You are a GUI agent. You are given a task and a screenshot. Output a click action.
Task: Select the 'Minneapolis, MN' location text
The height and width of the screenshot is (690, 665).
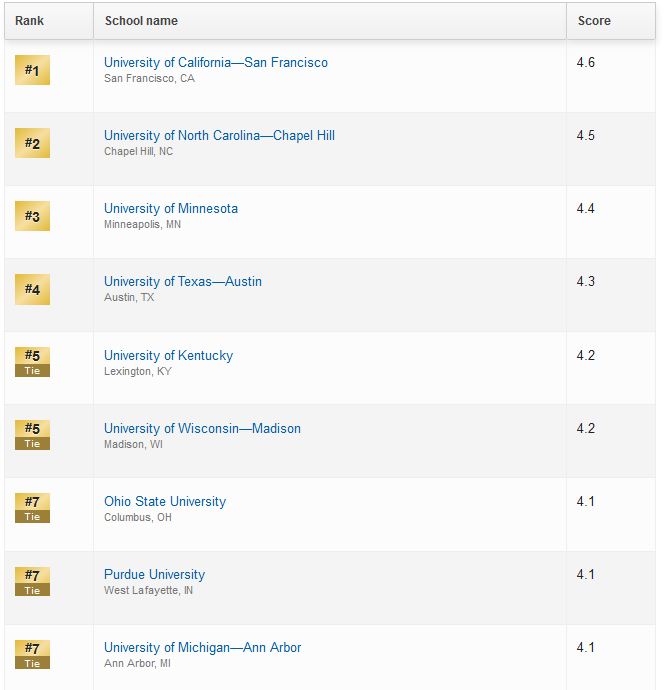(x=142, y=224)
